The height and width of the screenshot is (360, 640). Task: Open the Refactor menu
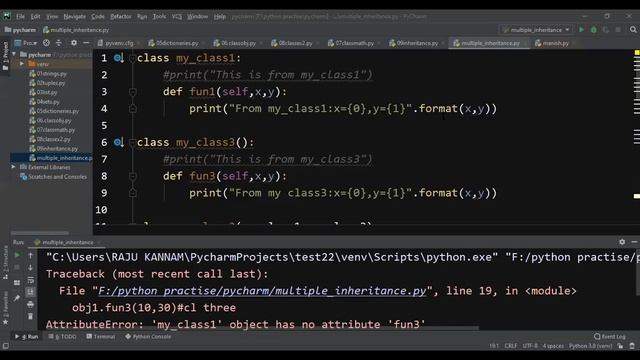(x=121, y=17)
